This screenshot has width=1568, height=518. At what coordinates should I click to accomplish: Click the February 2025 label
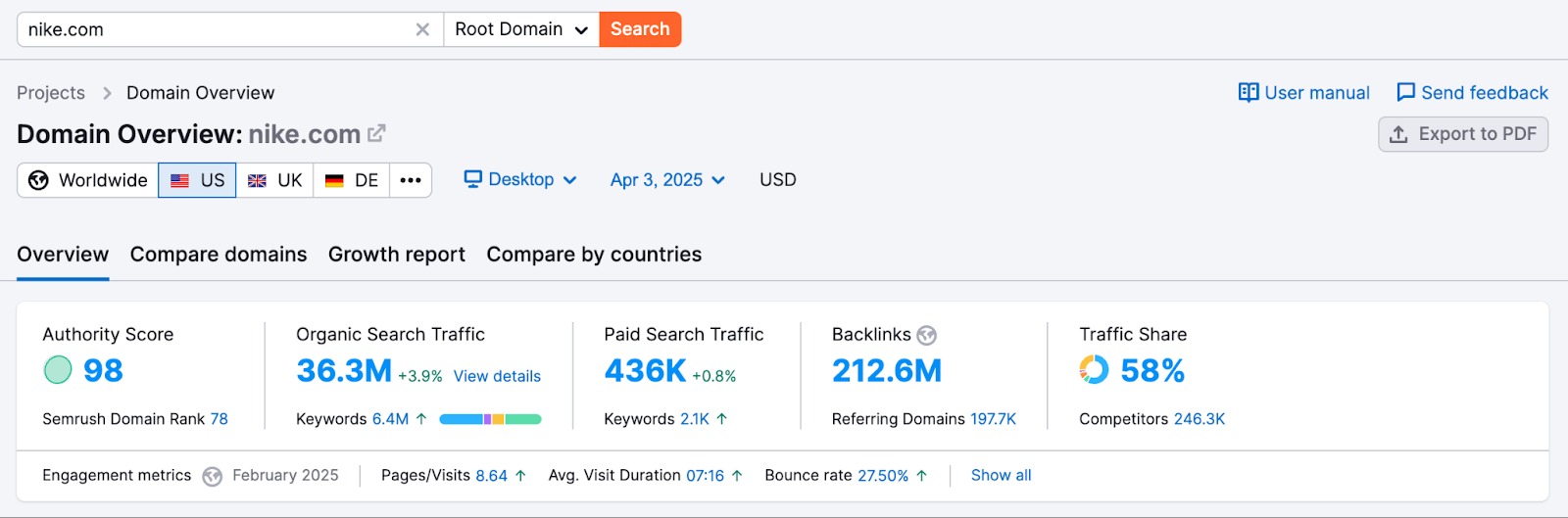285,475
